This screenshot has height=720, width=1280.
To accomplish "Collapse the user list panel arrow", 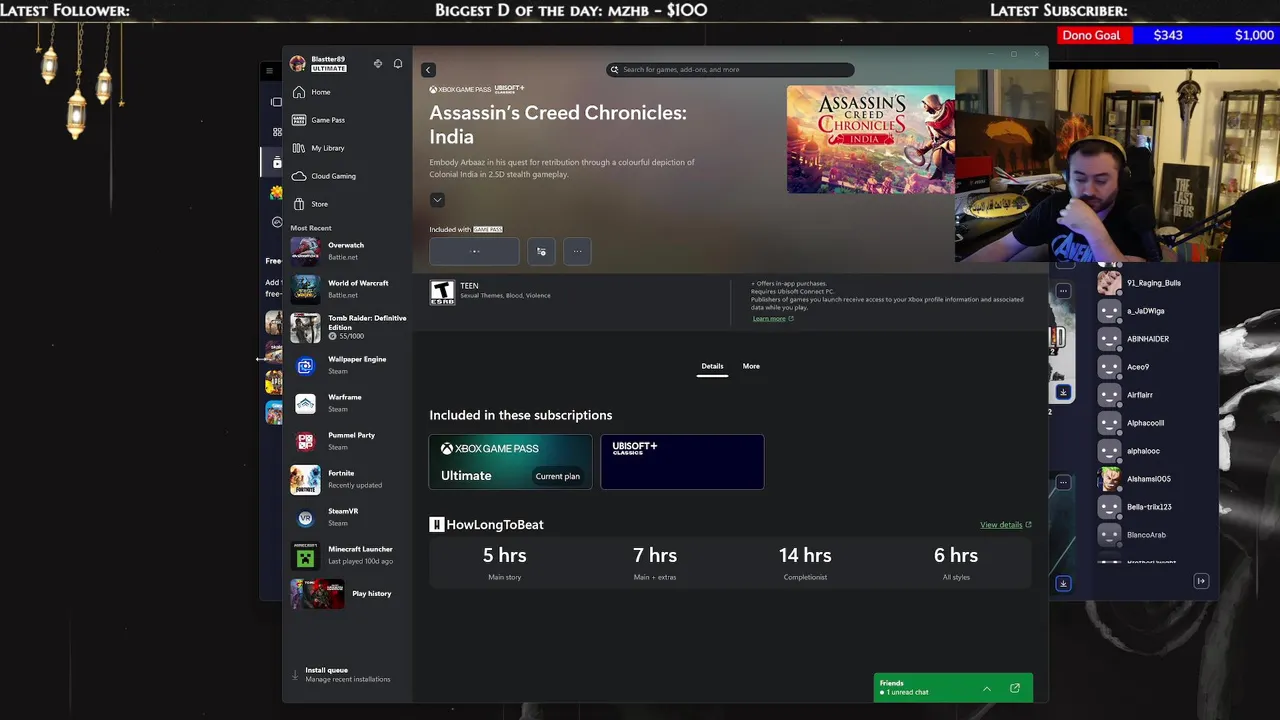I will pos(1201,581).
